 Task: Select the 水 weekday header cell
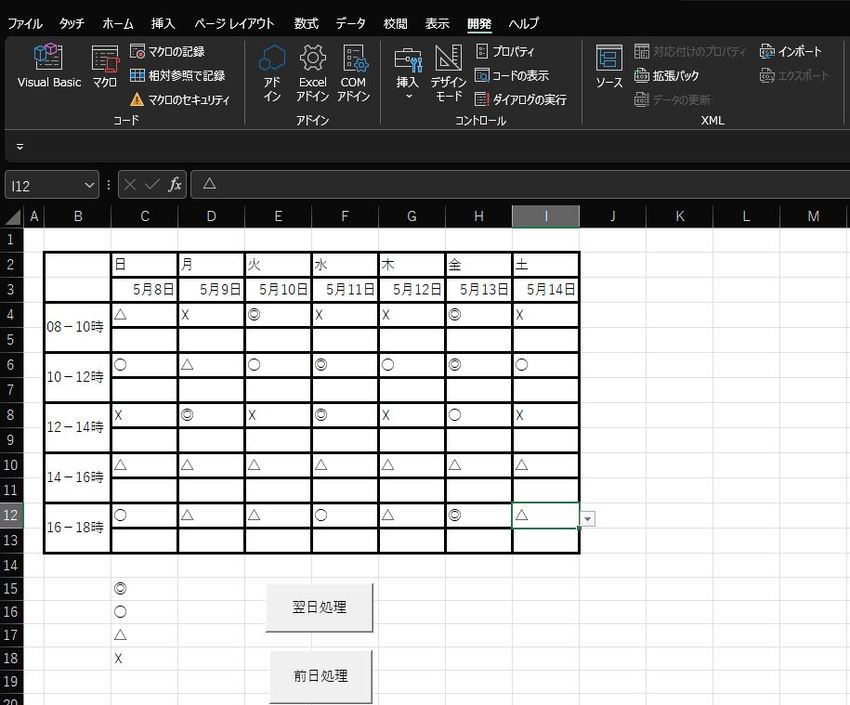pos(345,264)
